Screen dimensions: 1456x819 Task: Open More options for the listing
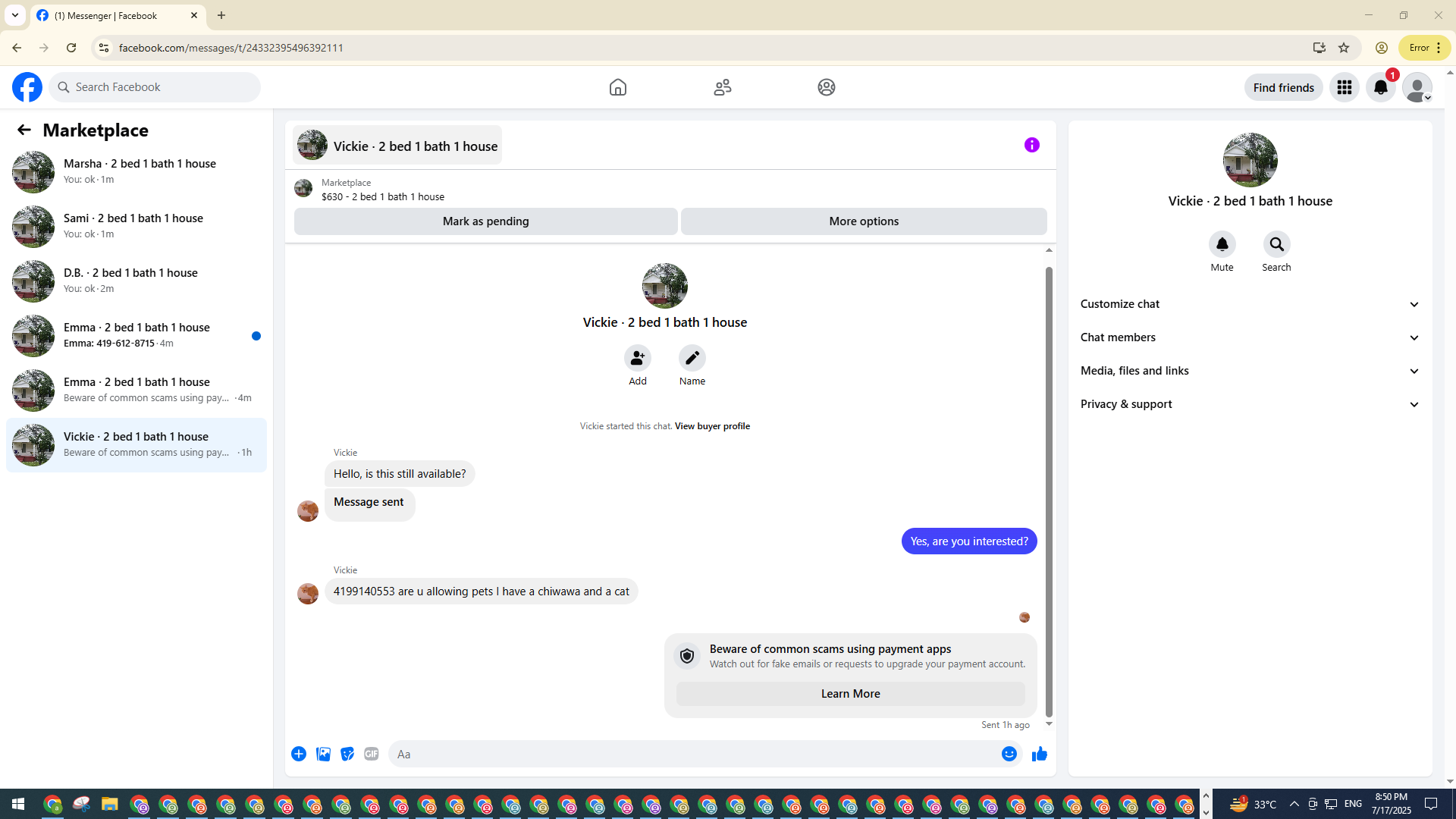(x=864, y=221)
